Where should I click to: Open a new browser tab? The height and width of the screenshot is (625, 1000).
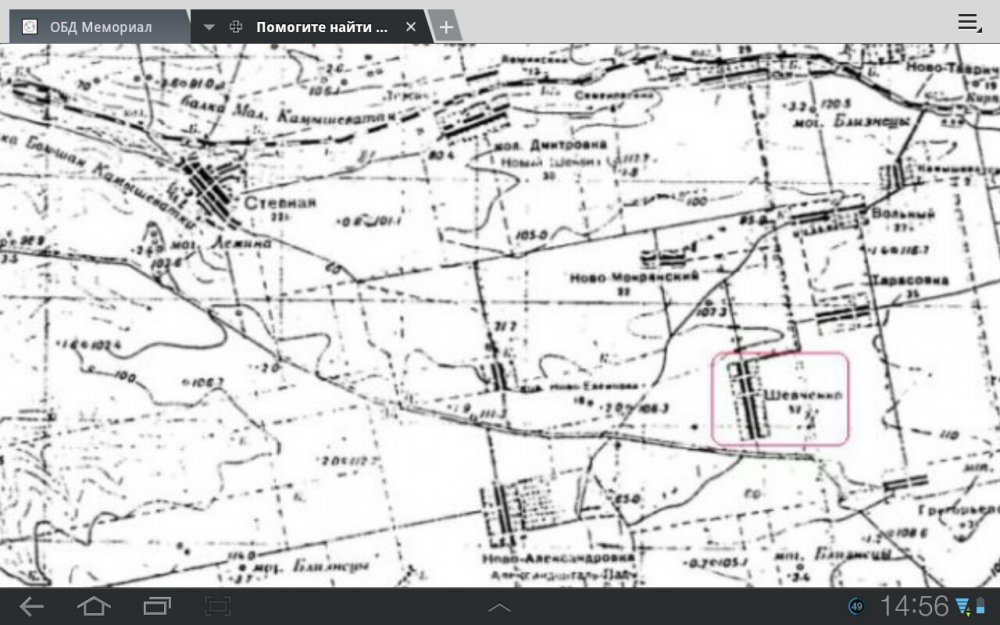click(446, 27)
